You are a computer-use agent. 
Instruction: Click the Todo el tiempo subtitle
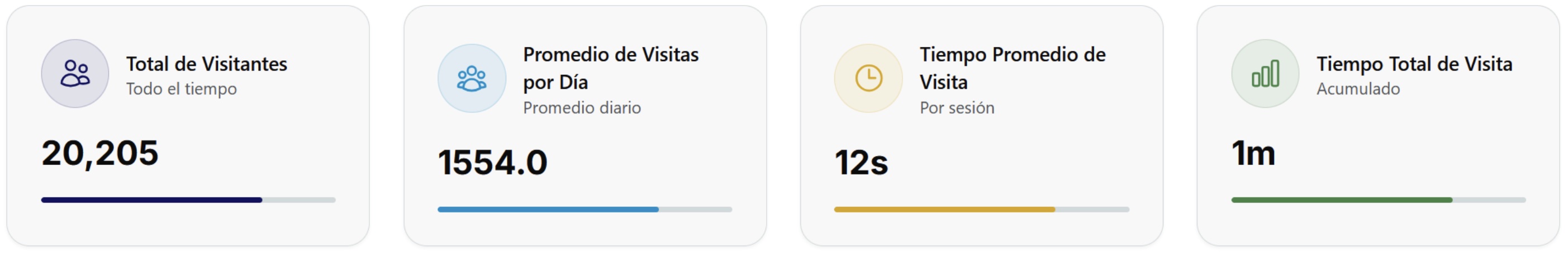pyautogui.click(x=182, y=89)
